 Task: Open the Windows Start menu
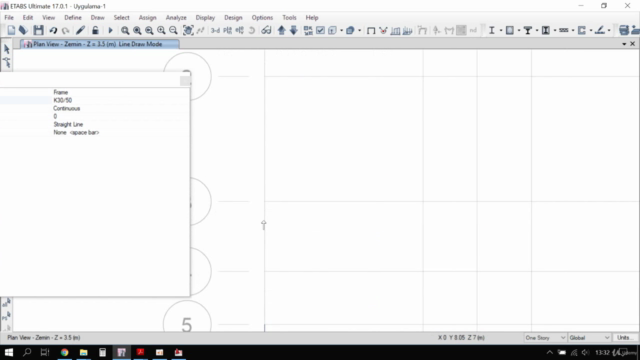9,352
